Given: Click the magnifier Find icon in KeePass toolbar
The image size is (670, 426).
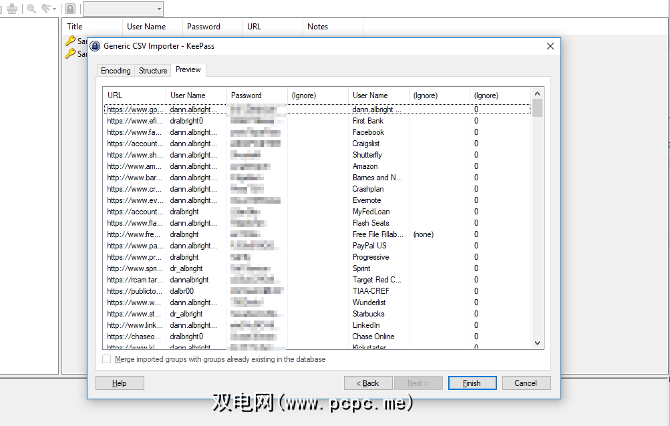Looking at the screenshot, I should pos(31,8).
